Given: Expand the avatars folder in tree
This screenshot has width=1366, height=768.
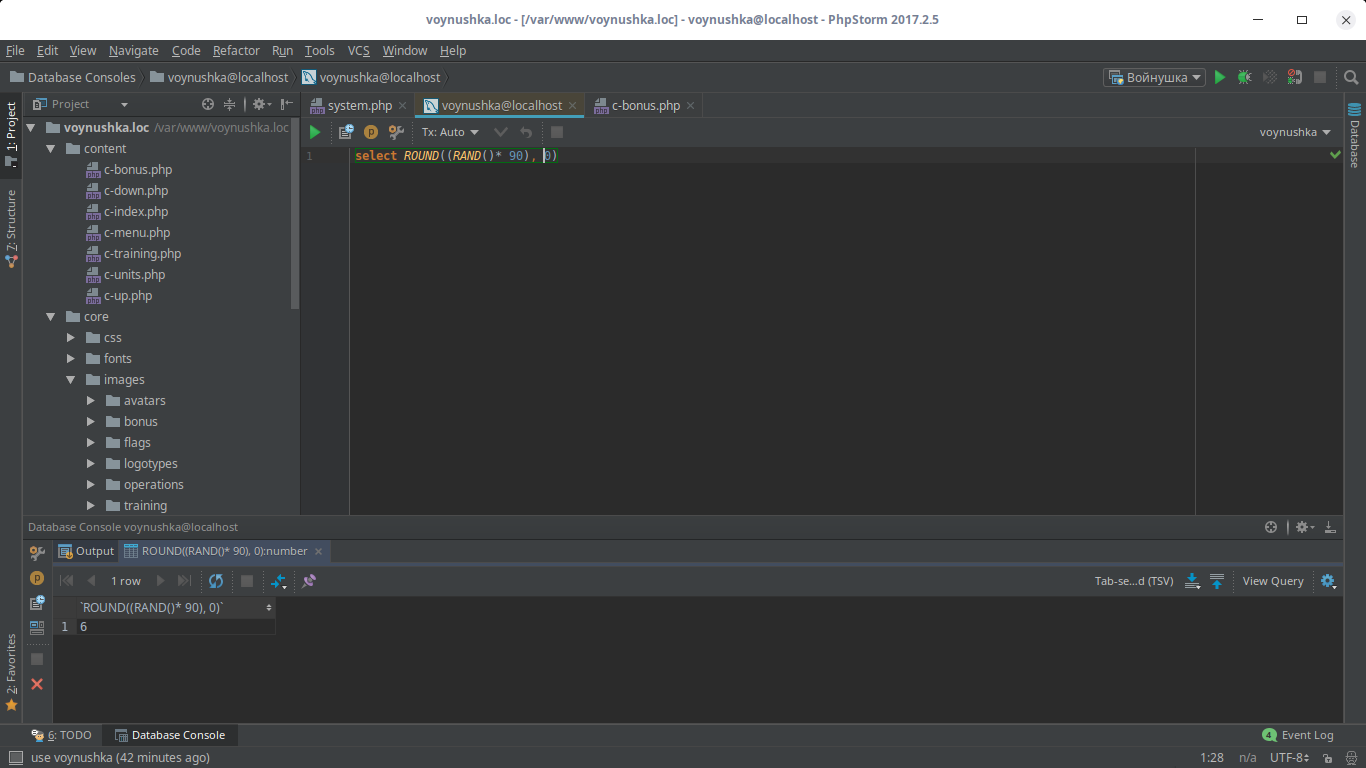Looking at the screenshot, I should [x=91, y=401].
